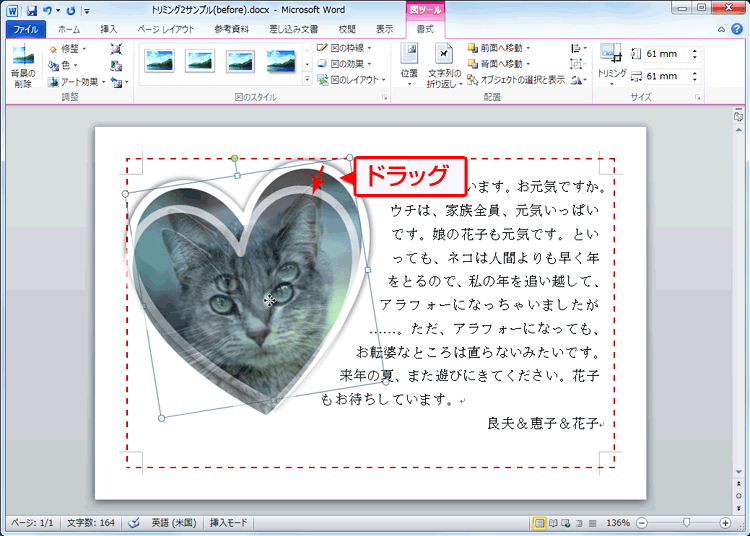
Task: Increase the height value with the stepper
Action: [695, 51]
